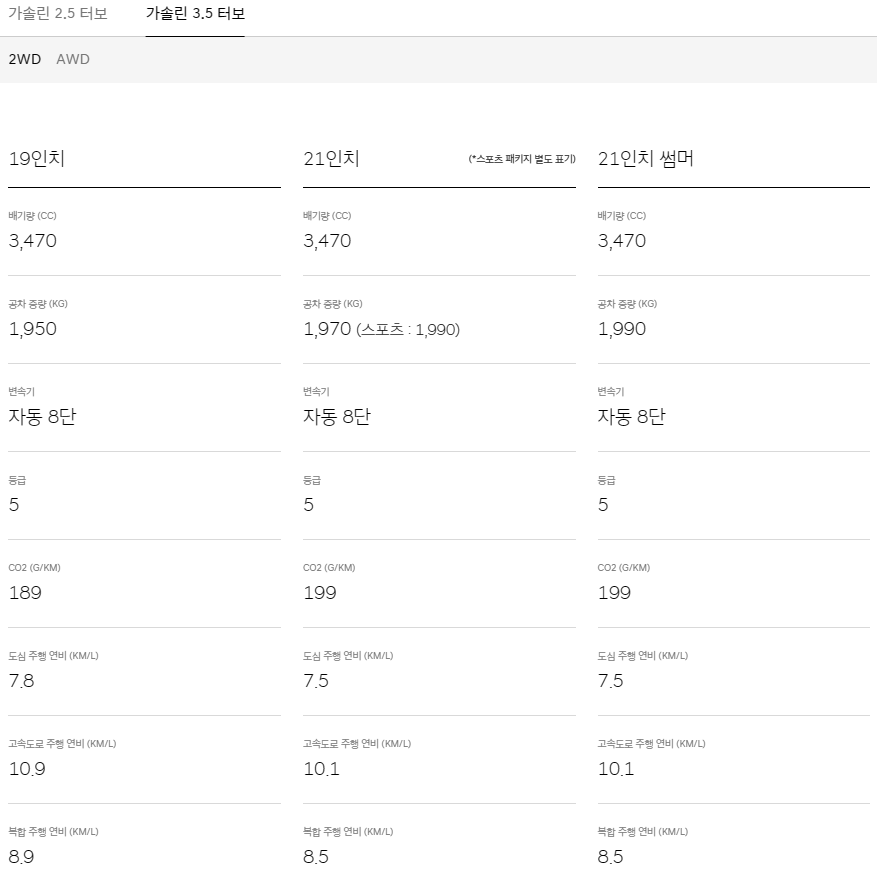Click city fuel economy 7.5 under 21인치 썸머
Viewport: 877px width, 874px height.
tap(610, 681)
